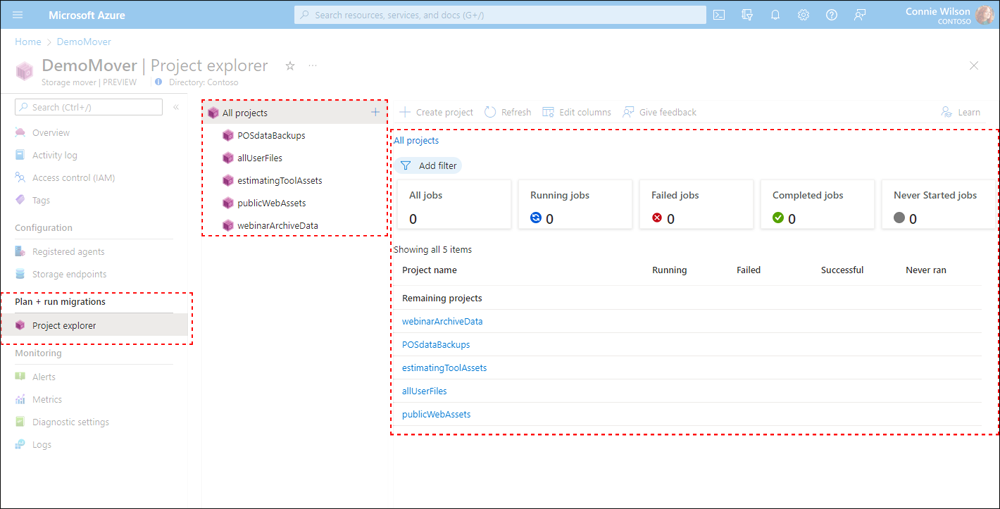Select estimatingToolAssets in the project tree
1000x509 pixels.
pyautogui.click(x=279, y=181)
